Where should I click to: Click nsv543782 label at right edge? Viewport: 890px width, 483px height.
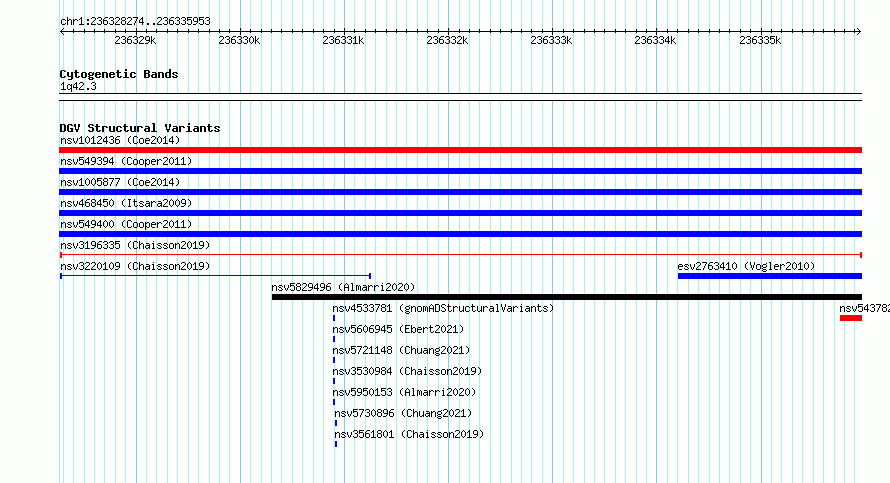point(864,308)
